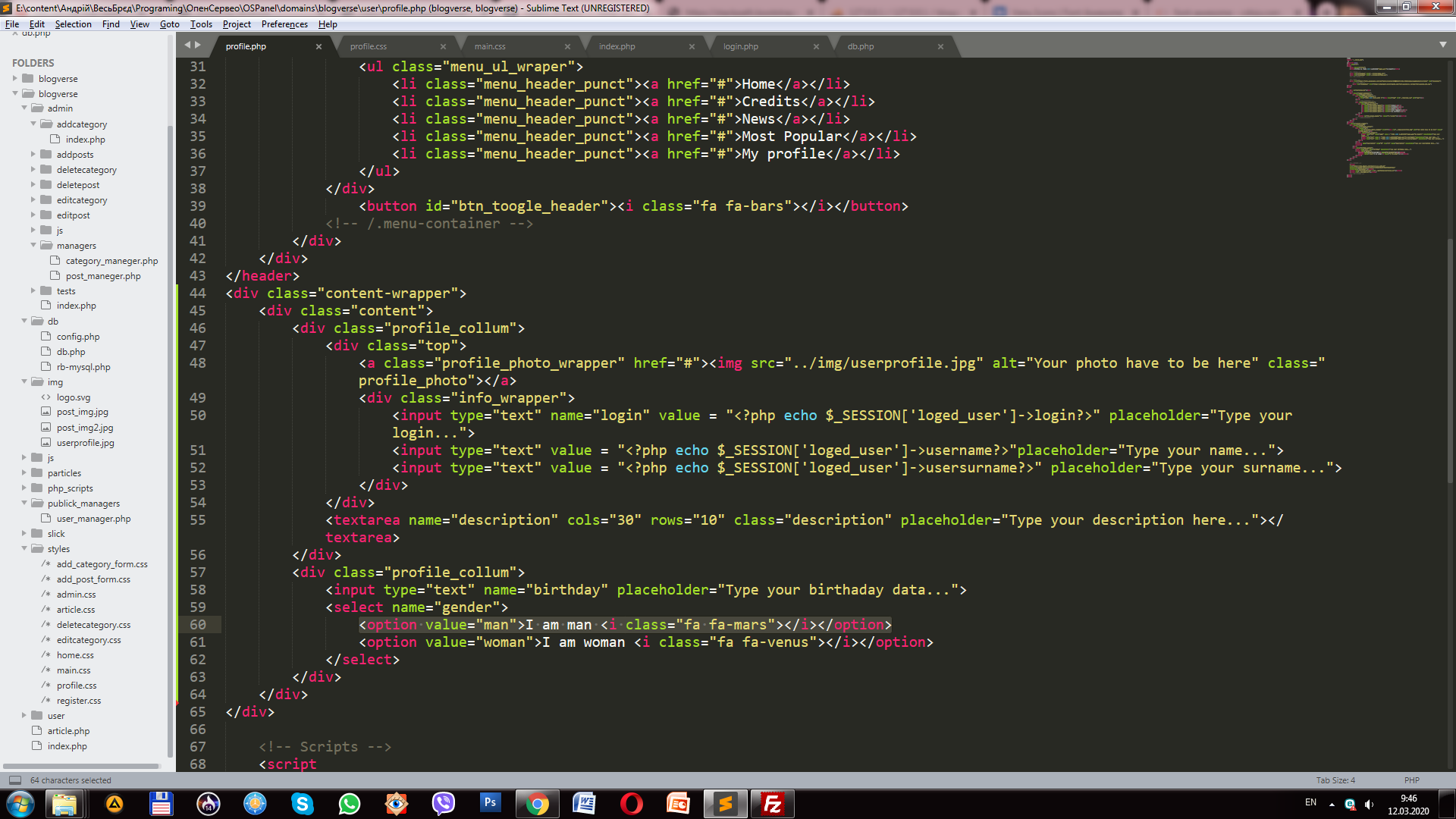Open the File menu
This screenshot has width=1456, height=819.
click(12, 24)
